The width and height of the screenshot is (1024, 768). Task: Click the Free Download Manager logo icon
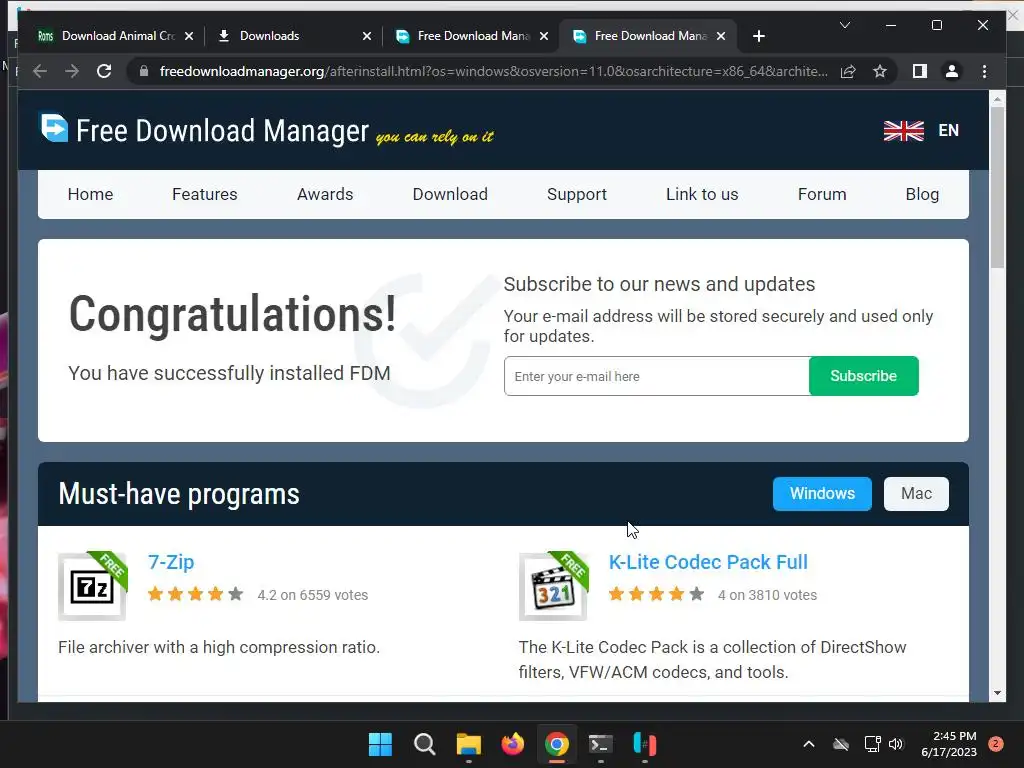pos(54,127)
